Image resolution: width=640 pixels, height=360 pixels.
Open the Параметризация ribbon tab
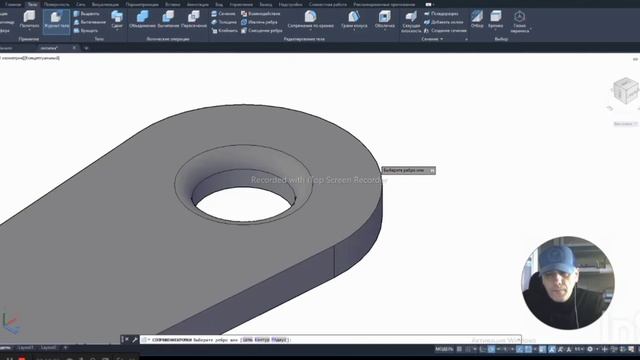(142, 4)
